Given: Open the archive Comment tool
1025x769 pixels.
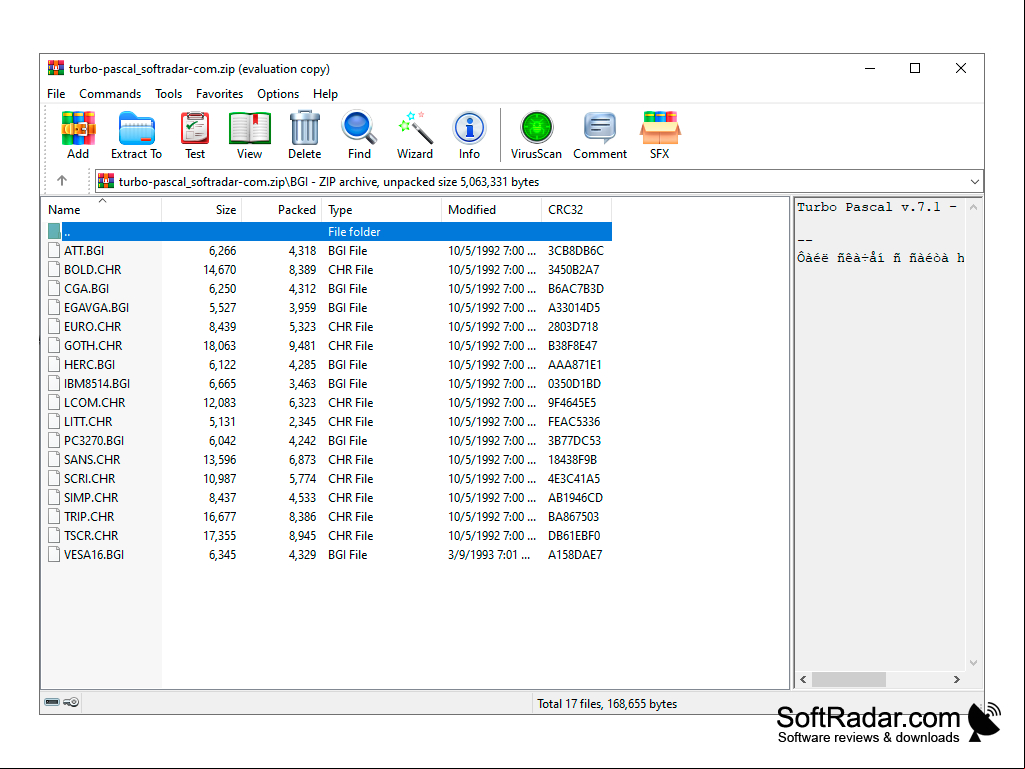Looking at the screenshot, I should point(600,135).
